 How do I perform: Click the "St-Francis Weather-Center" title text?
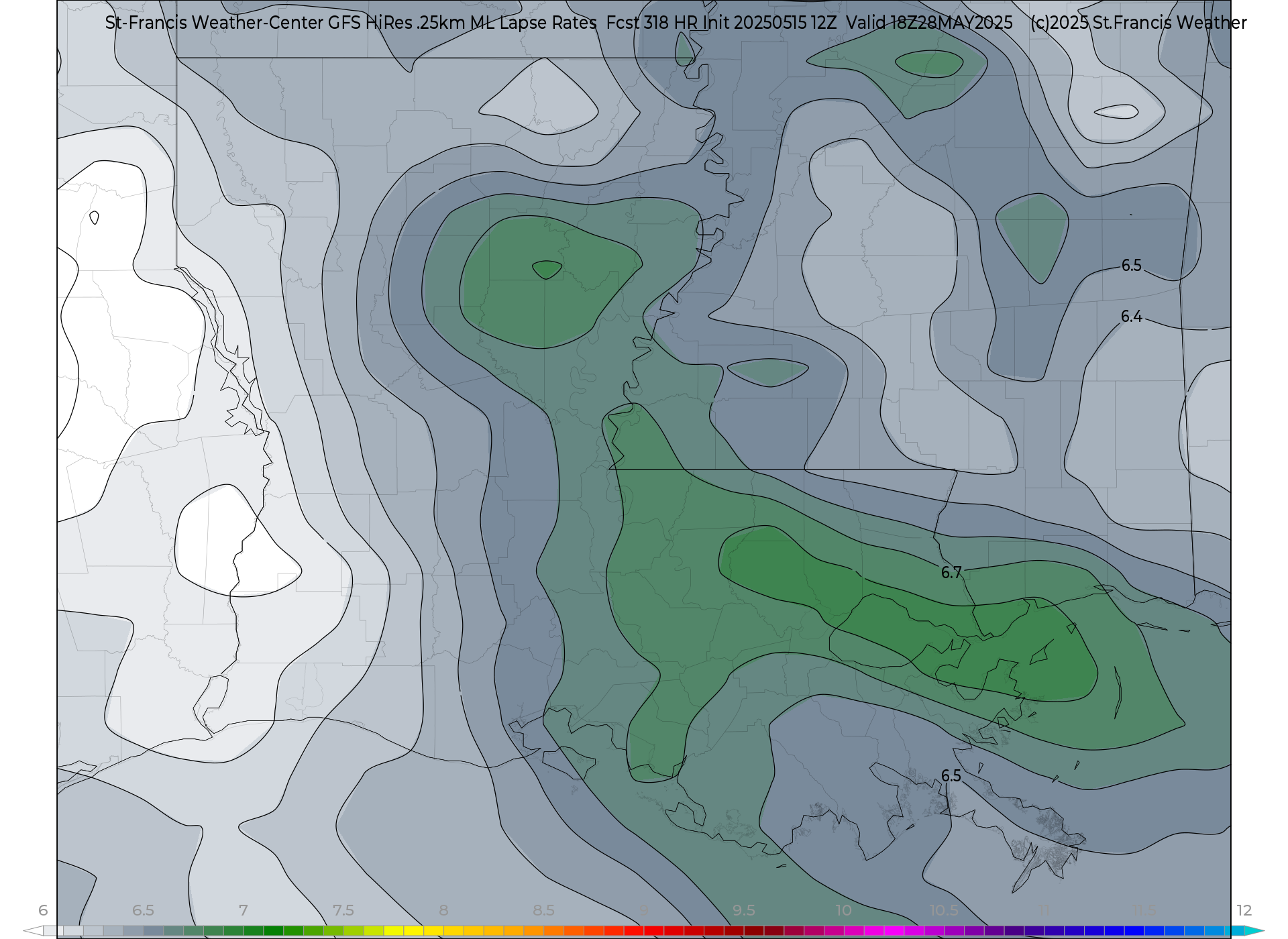pyautogui.click(x=214, y=23)
